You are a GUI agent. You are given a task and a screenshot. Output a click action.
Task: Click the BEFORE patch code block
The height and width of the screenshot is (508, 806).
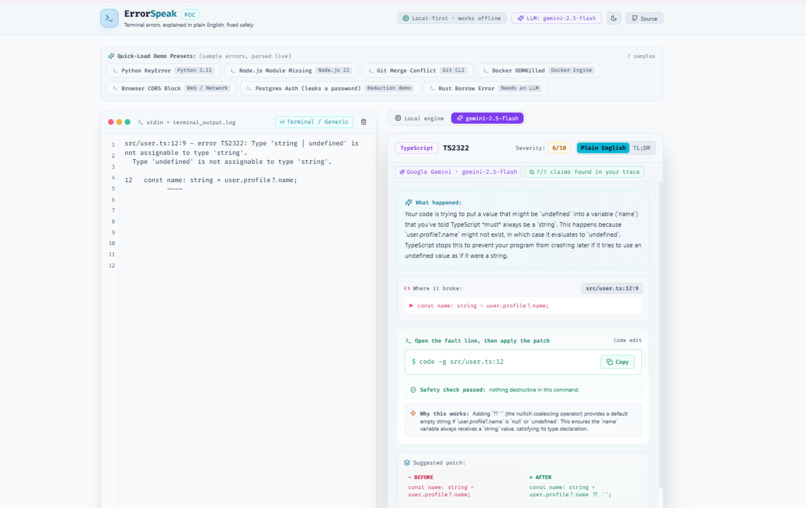coord(462,486)
